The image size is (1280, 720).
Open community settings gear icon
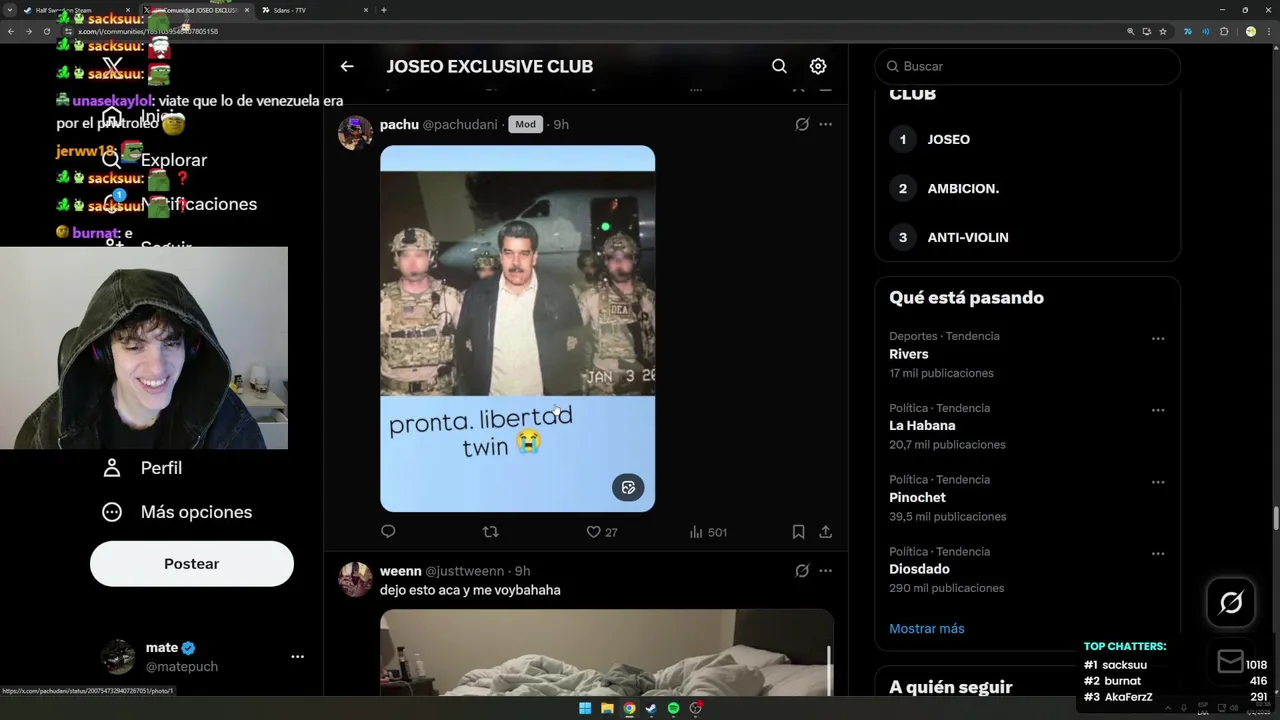pos(818,66)
